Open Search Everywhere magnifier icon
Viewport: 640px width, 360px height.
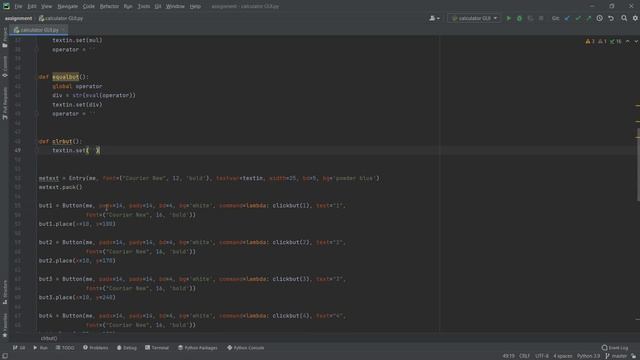click(624, 18)
